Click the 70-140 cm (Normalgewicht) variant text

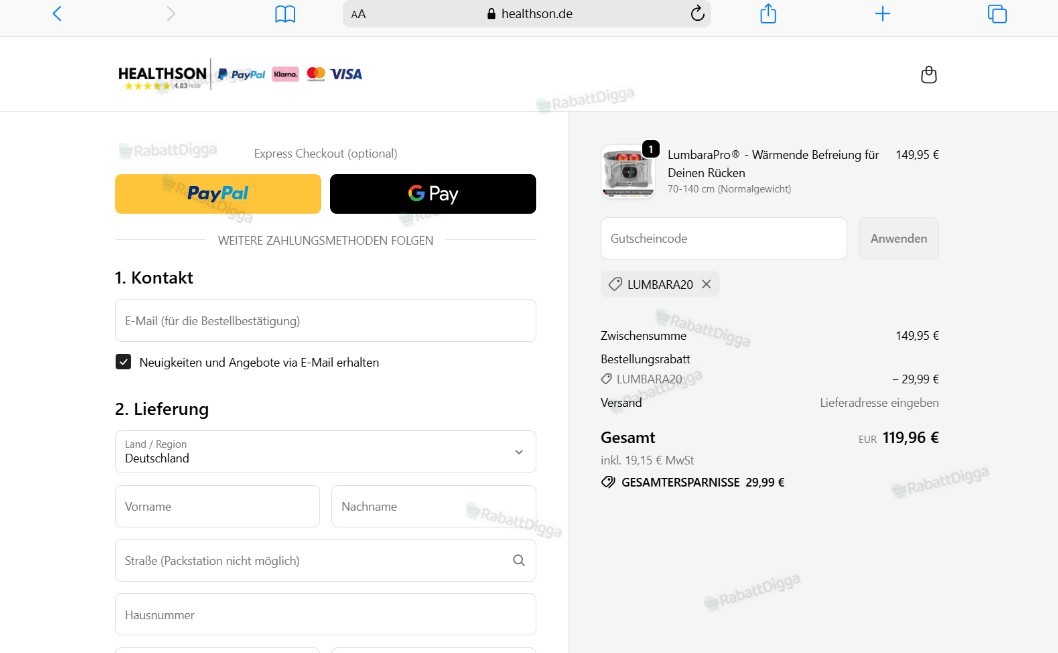[729, 189]
